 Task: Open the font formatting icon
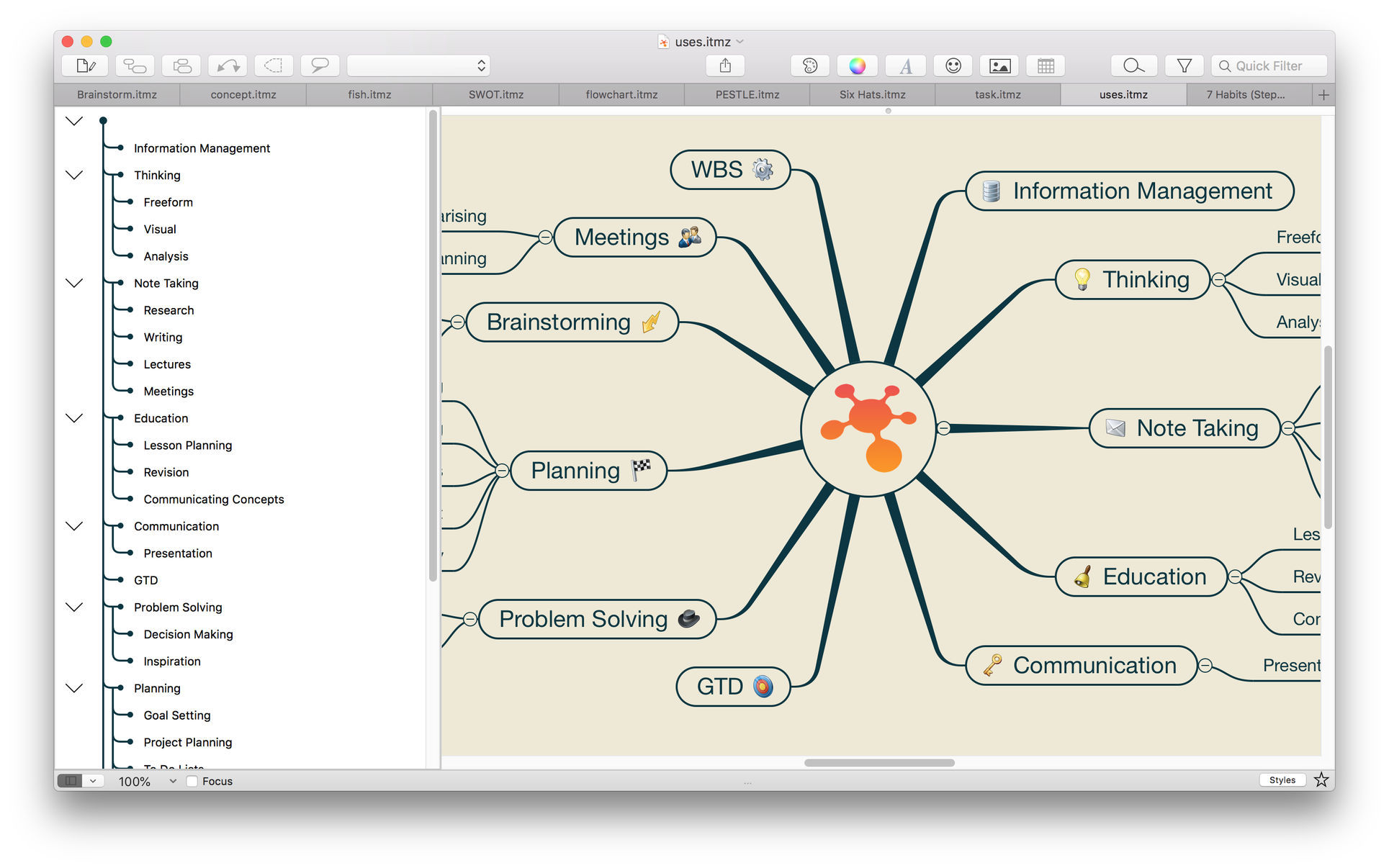click(x=906, y=66)
